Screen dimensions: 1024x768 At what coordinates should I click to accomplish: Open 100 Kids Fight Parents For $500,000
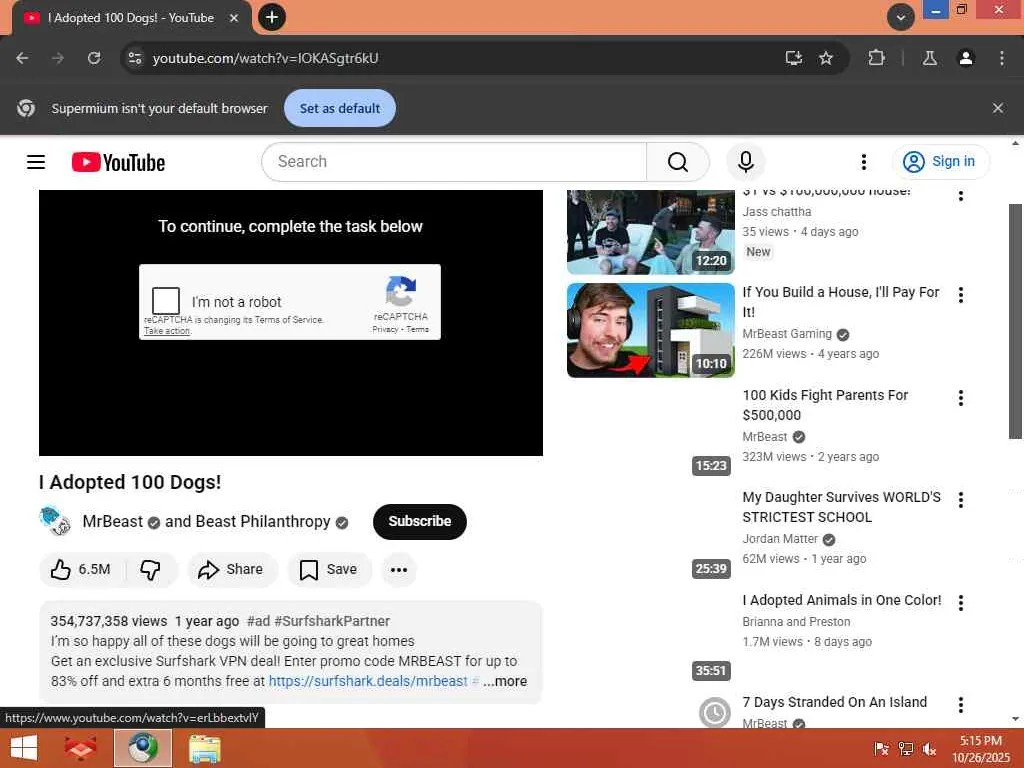point(825,405)
